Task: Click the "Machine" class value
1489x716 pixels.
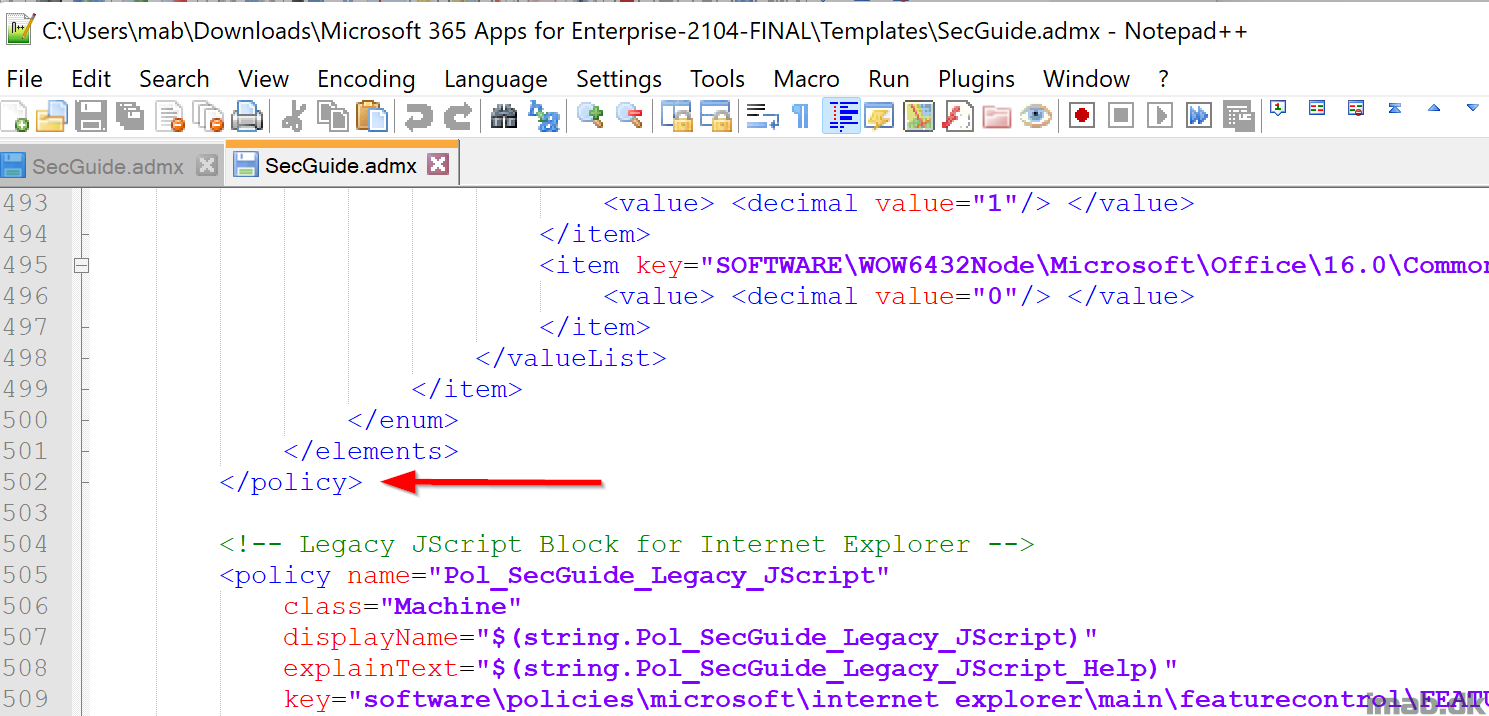Action: [x=450, y=606]
